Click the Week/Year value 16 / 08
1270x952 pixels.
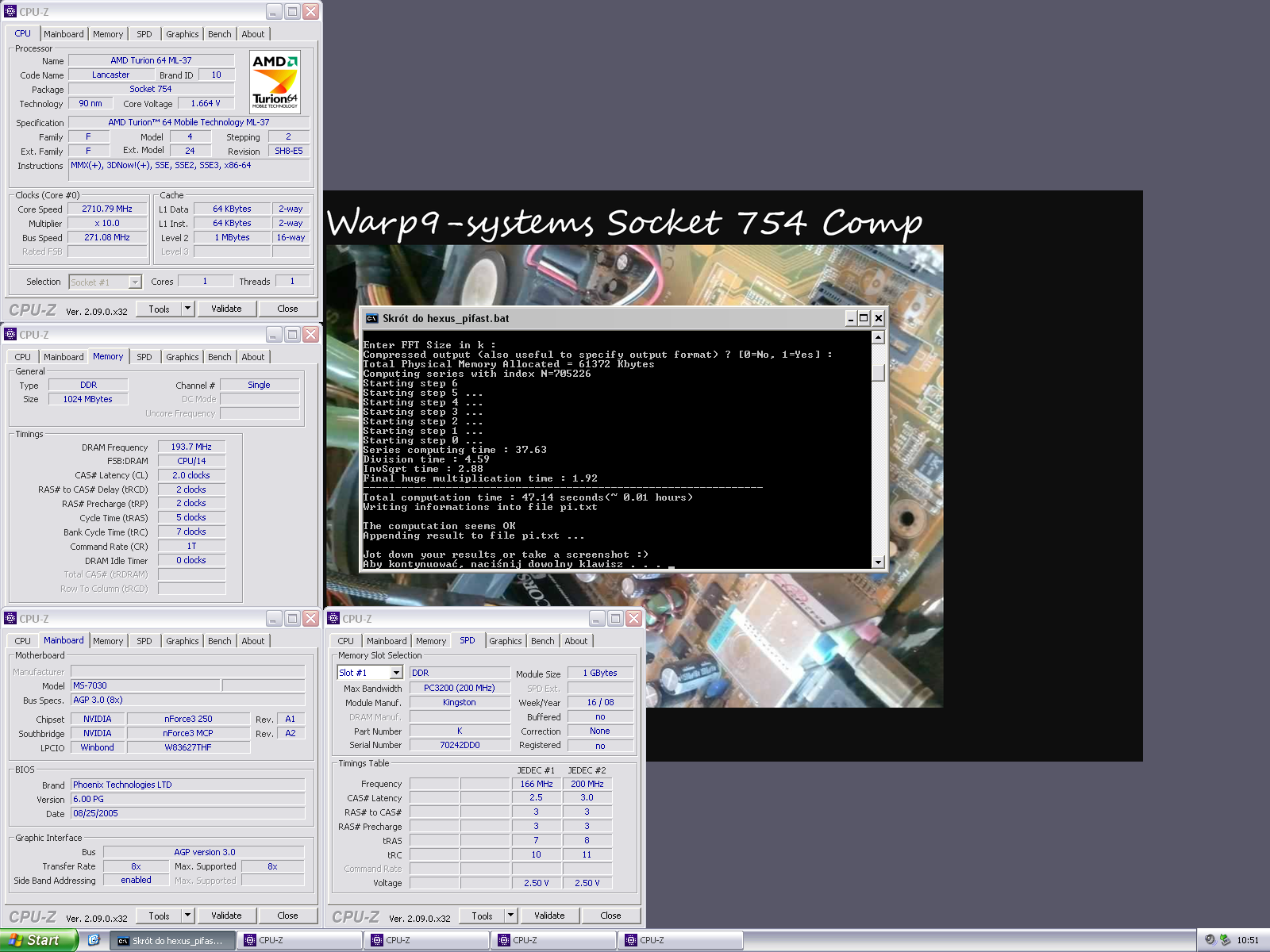(x=600, y=703)
